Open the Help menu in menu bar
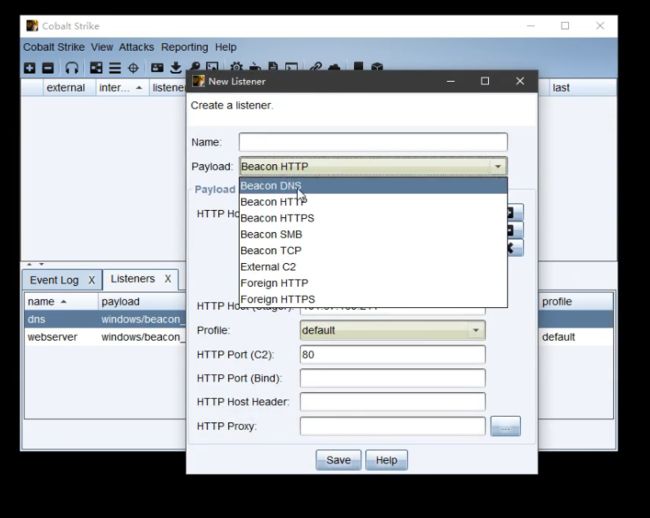 click(226, 47)
